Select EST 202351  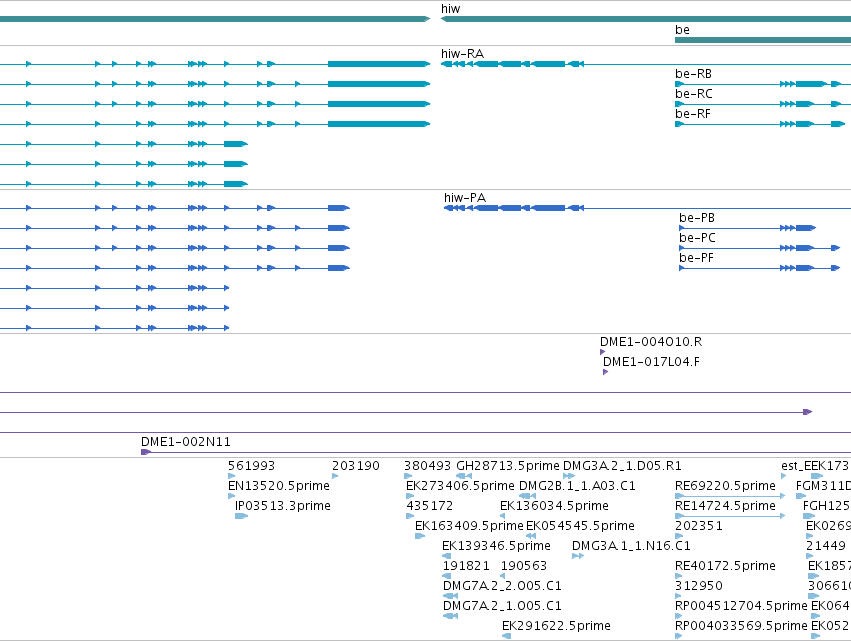698,526
